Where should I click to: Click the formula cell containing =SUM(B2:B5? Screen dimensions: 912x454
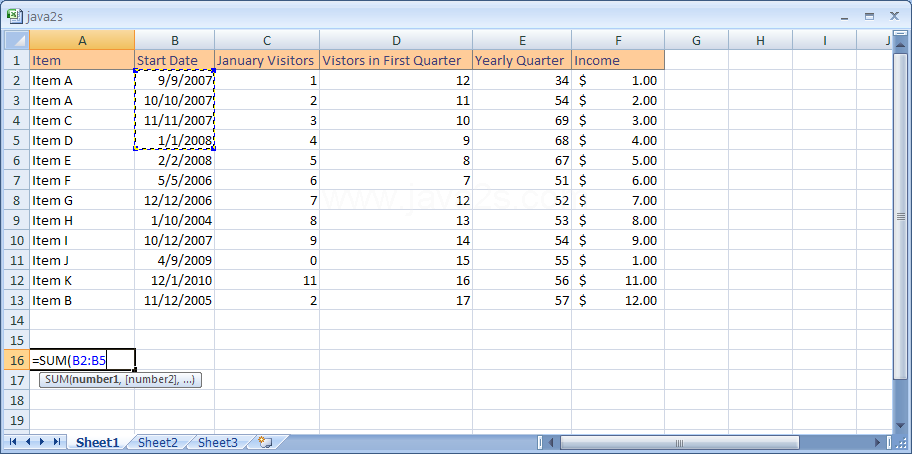82,360
